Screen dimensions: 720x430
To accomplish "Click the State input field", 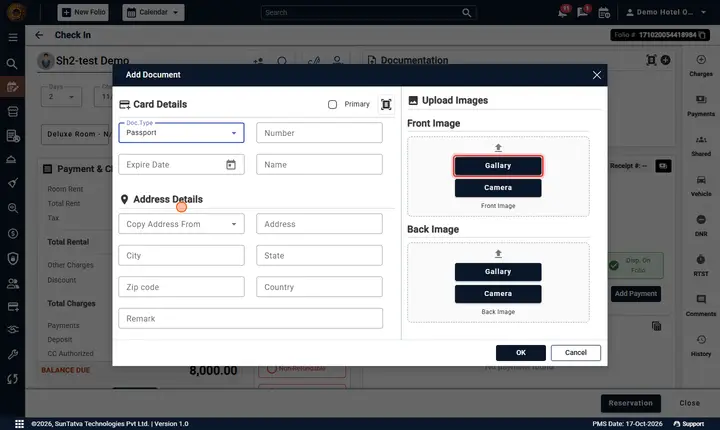I will pos(319,255).
